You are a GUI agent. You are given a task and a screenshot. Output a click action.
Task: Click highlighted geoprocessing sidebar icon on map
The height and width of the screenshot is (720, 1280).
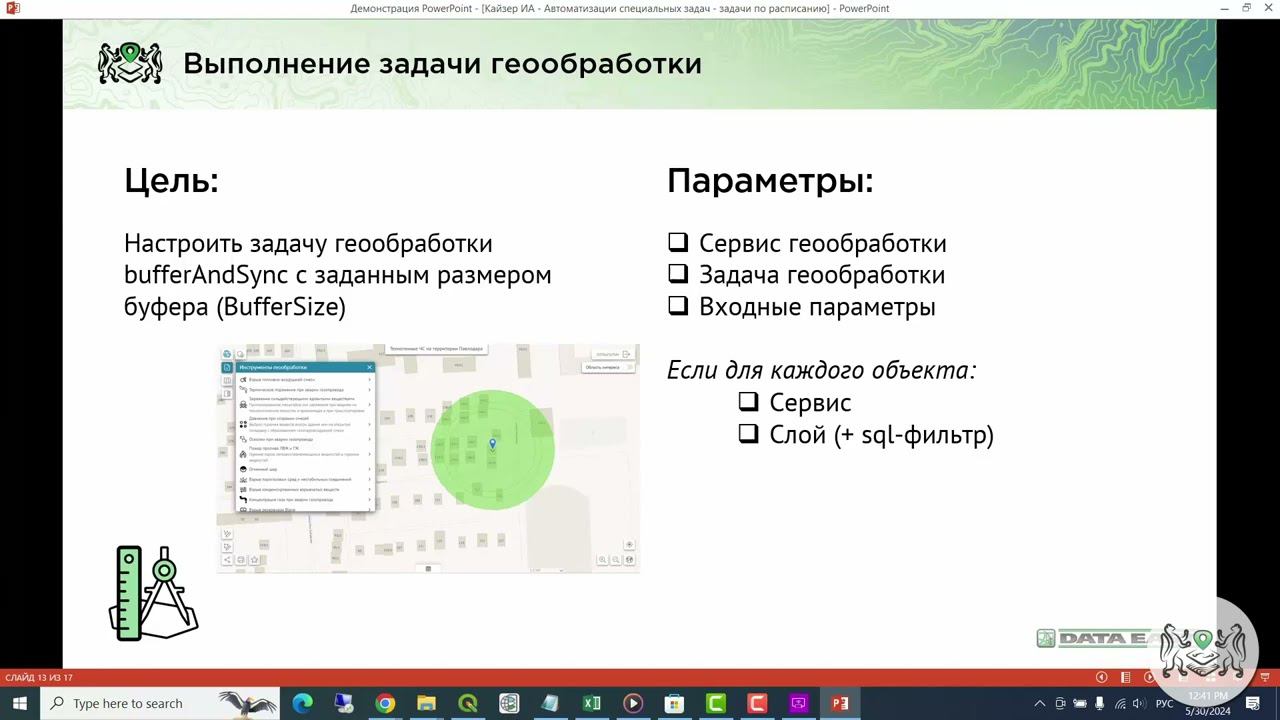[227, 367]
